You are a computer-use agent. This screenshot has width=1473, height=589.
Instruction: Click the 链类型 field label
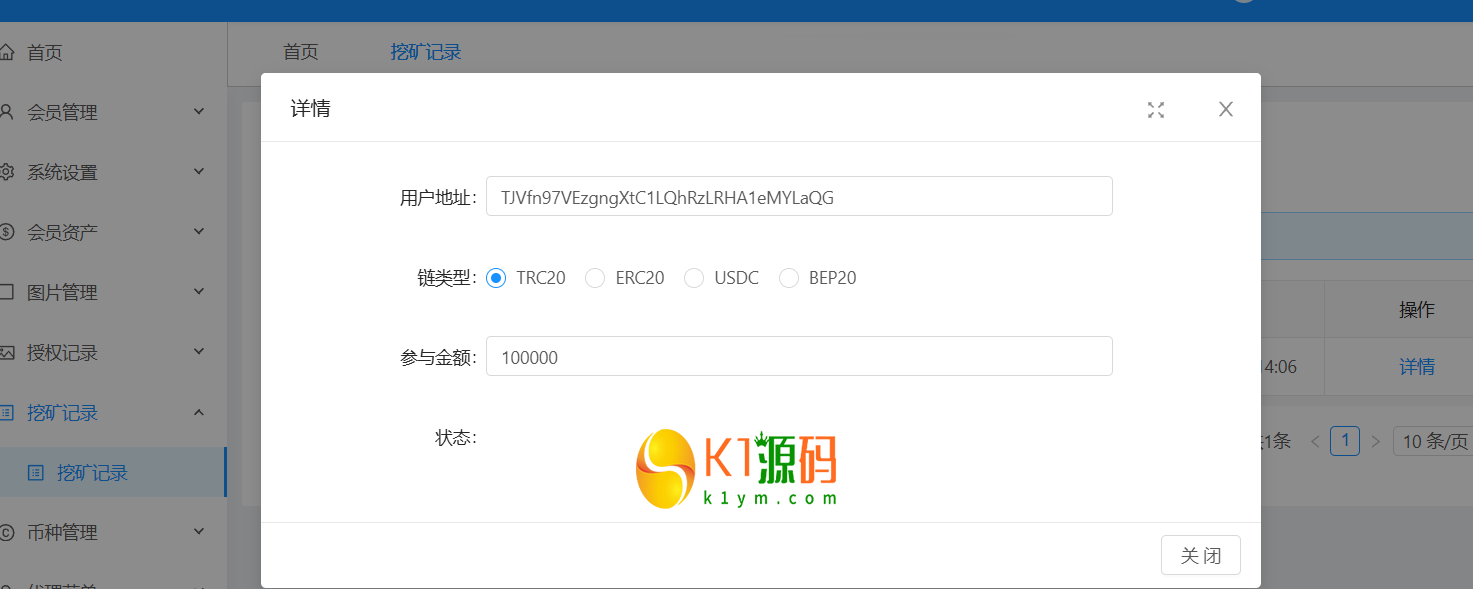click(x=446, y=278)
